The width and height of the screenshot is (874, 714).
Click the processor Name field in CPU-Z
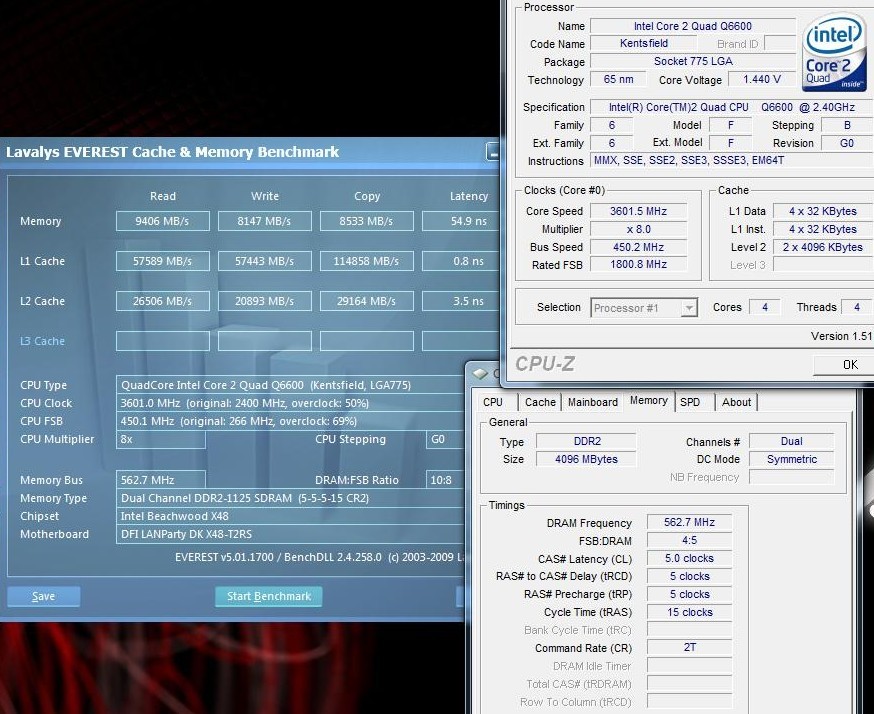click(x=693, y=26)
